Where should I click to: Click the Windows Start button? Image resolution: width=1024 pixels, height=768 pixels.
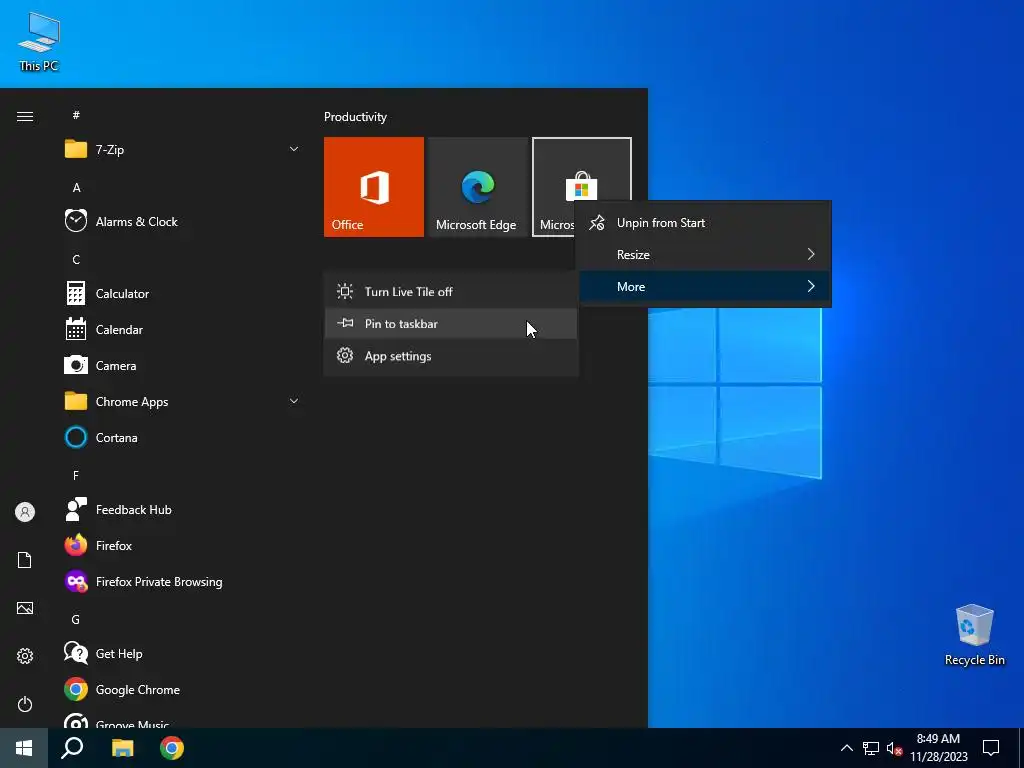click(x=24, y=748)
